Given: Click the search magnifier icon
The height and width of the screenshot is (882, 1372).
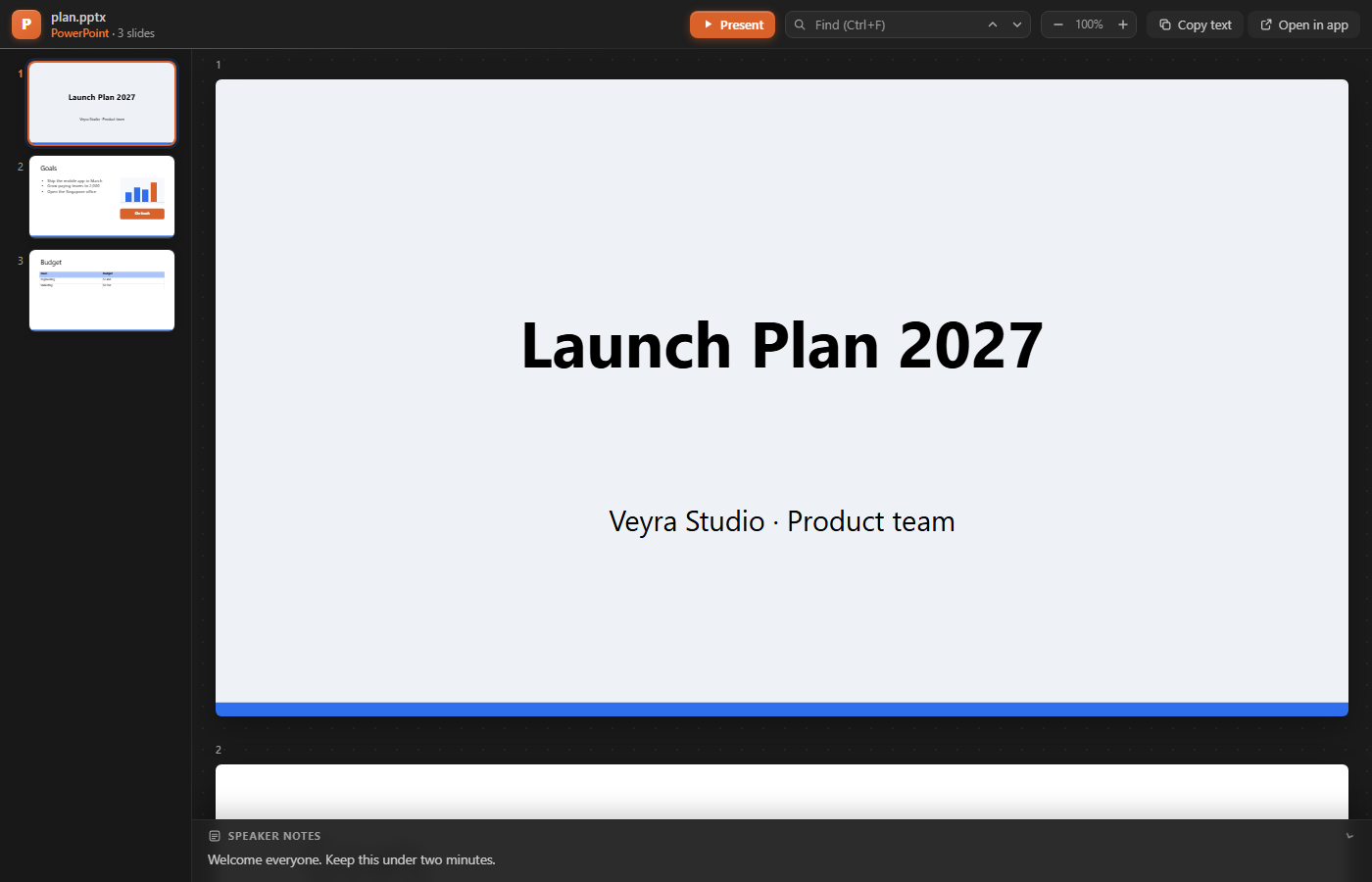Looking at the screenshot, I should pos(800,24).
